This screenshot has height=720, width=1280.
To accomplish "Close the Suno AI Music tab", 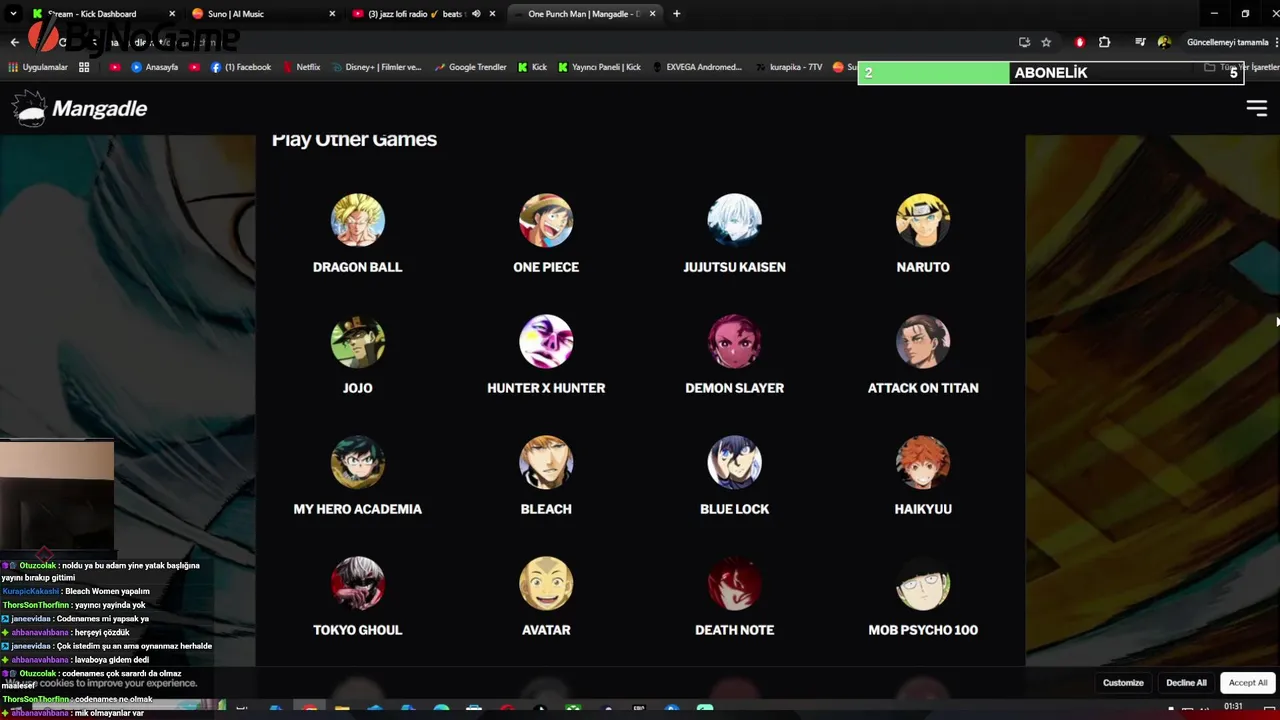I will point(332,14).
